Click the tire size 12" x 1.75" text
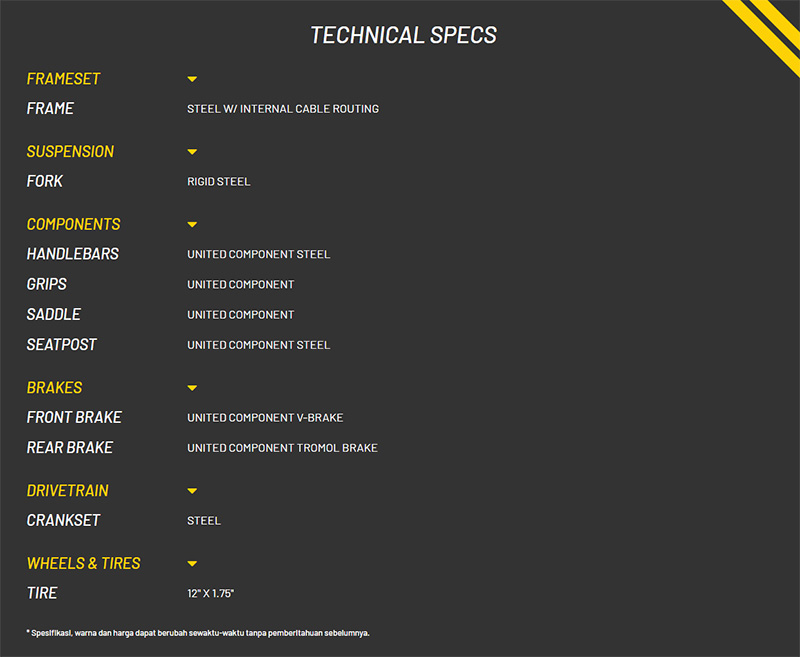Image resolution: width=800 pixels, height=657 pixels. pyautogui.click(x=210, y=594)
